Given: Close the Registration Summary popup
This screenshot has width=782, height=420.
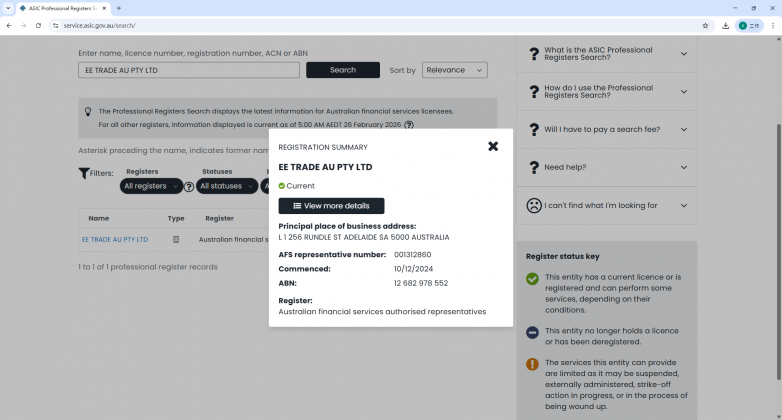Looking at the screenshot, I should [x=493, y=146].
